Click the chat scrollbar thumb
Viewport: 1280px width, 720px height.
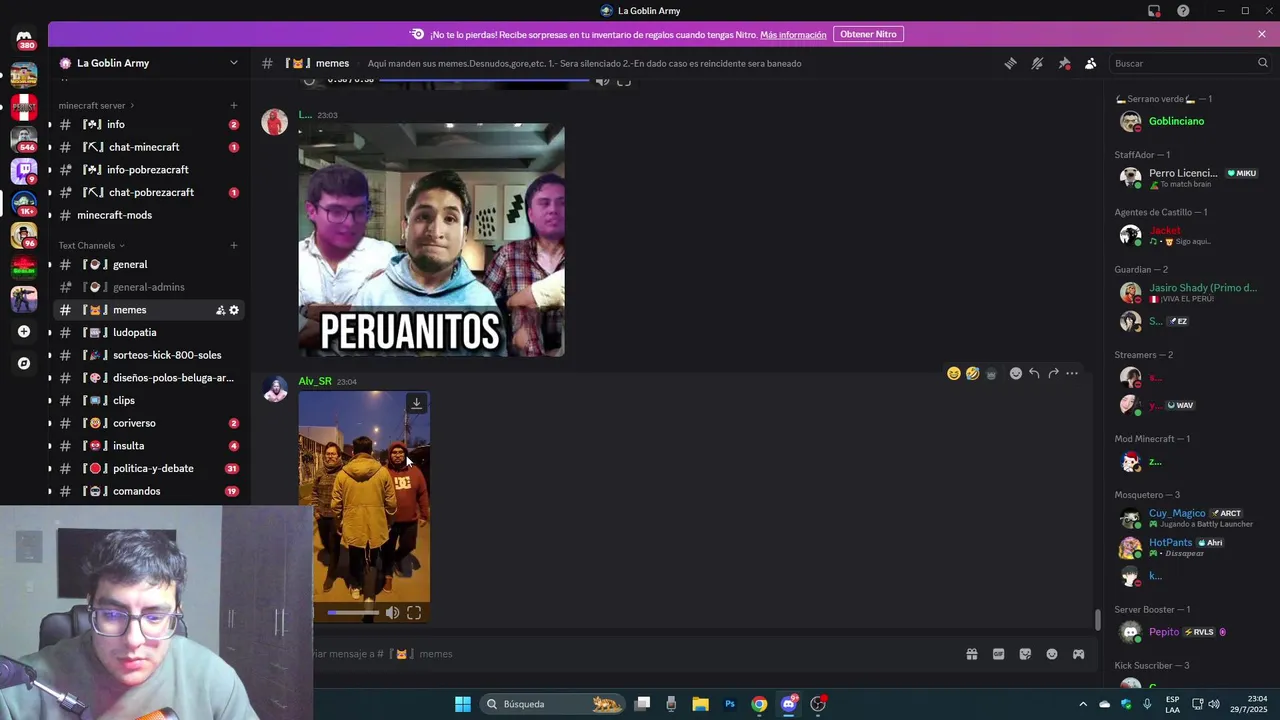click(x=1097, y=620)
